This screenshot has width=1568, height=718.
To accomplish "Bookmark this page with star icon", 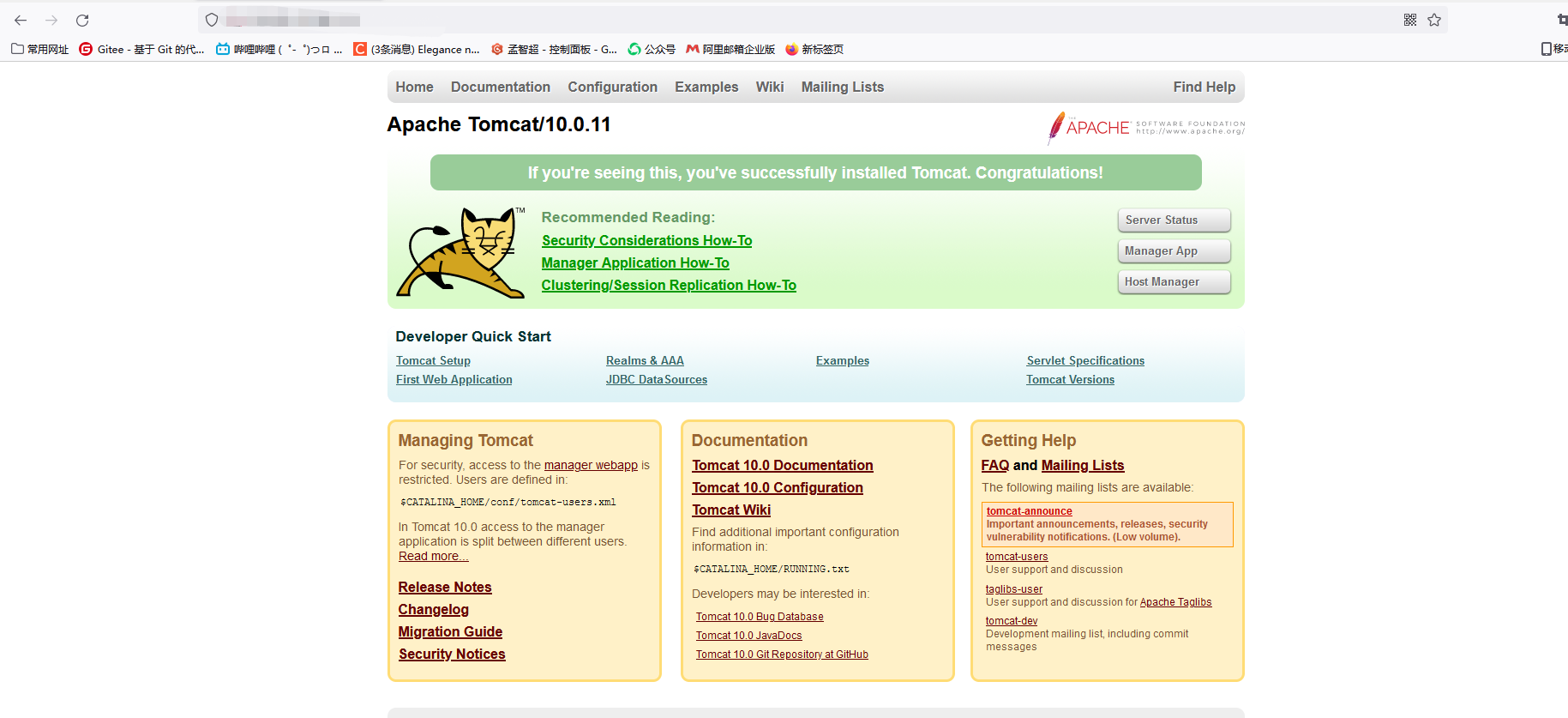I will (x=1434, y=20).
